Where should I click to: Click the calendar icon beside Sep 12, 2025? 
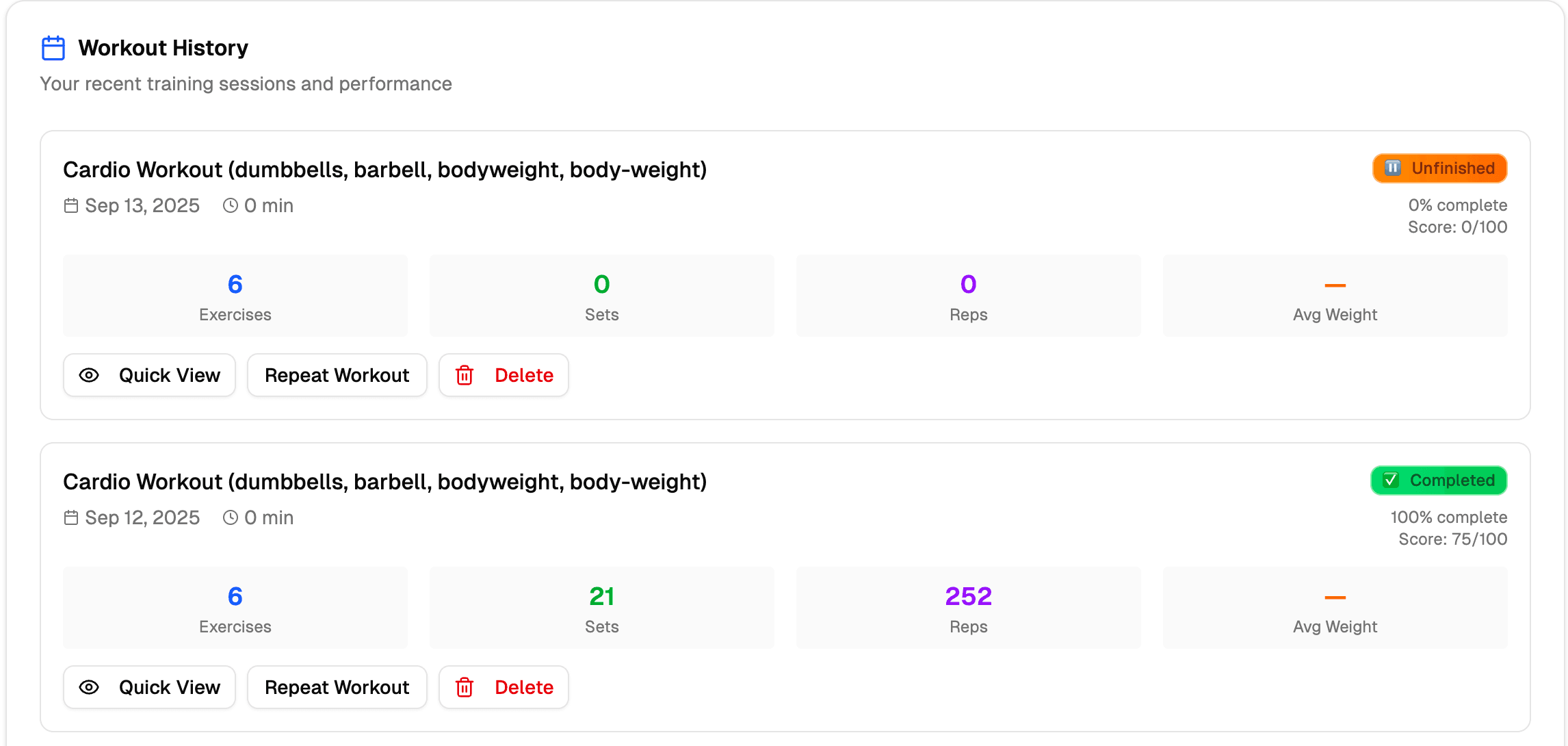point(71,517)
